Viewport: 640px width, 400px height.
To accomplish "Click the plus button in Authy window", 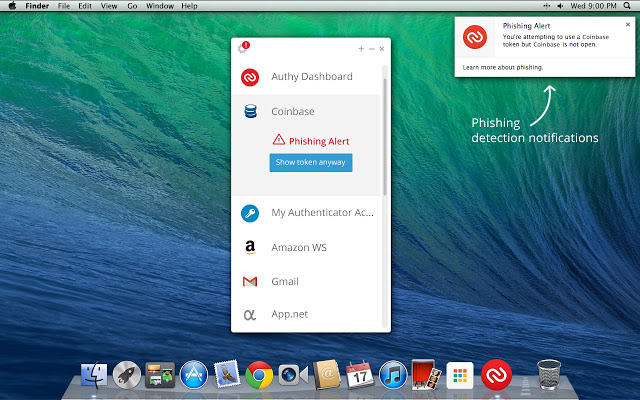I will pyautogui.click(x=361, y=49).
